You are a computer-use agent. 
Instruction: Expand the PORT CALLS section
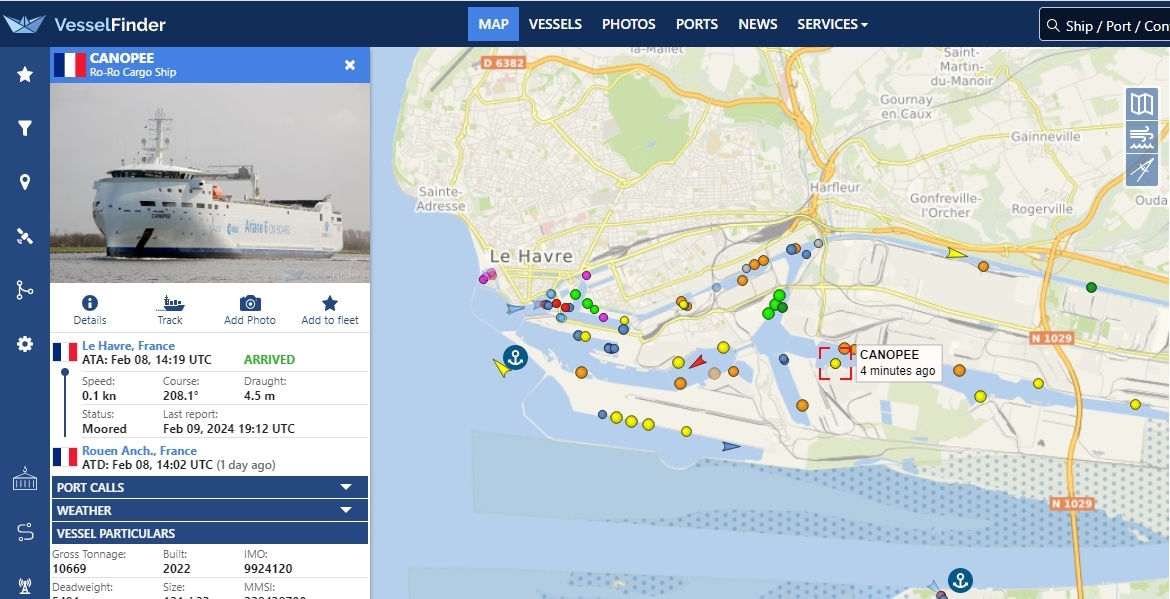click(210, 487)
